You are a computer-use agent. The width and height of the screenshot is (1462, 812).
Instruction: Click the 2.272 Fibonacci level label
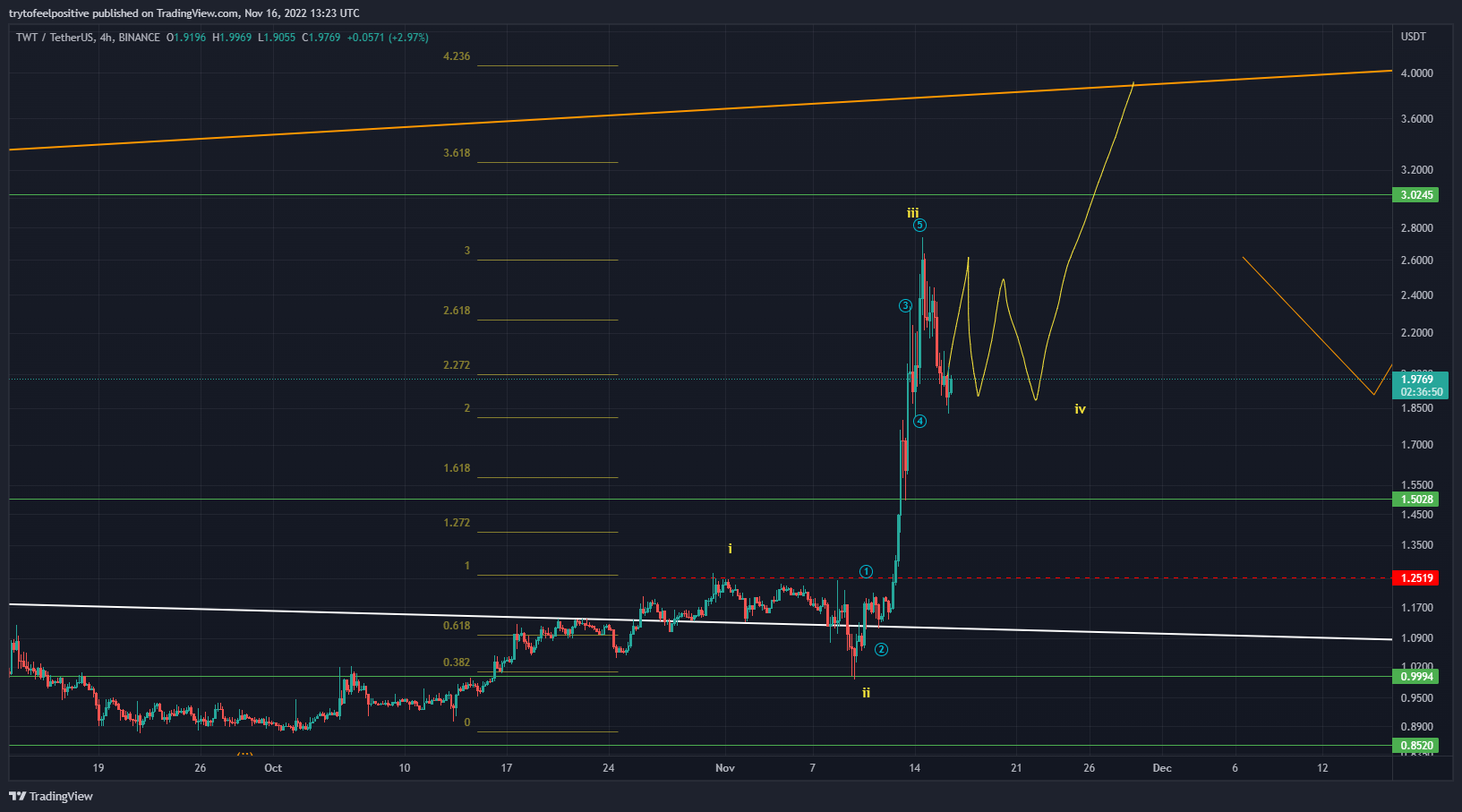point(457,365)
